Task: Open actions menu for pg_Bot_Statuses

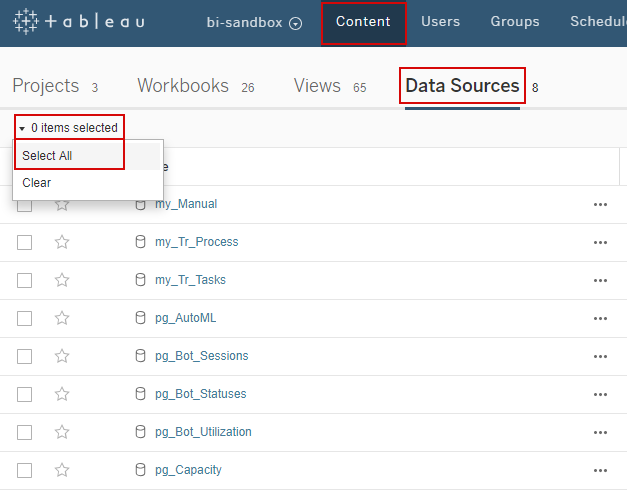Action: (x=600, y=394)
